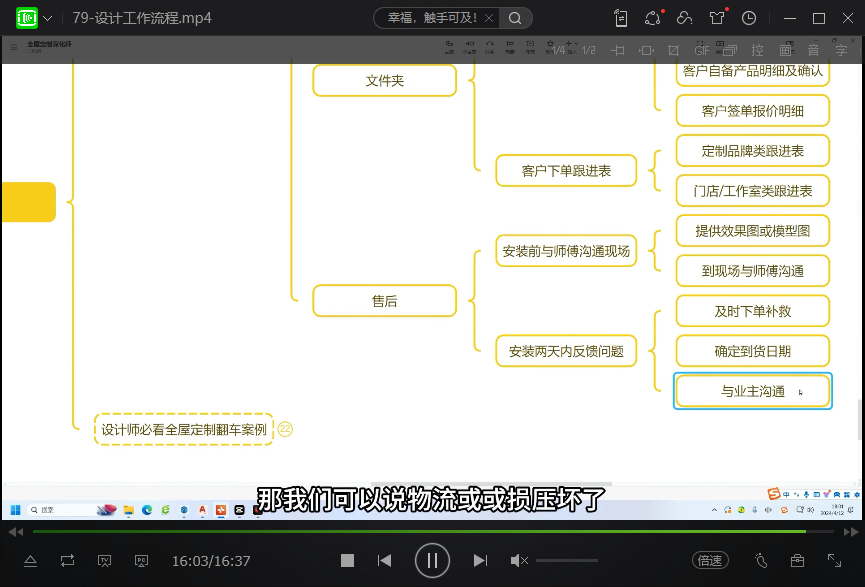Open the 音 audio settings
The image size is (865, 587).
pyautogui.click(x=814, y=50)
